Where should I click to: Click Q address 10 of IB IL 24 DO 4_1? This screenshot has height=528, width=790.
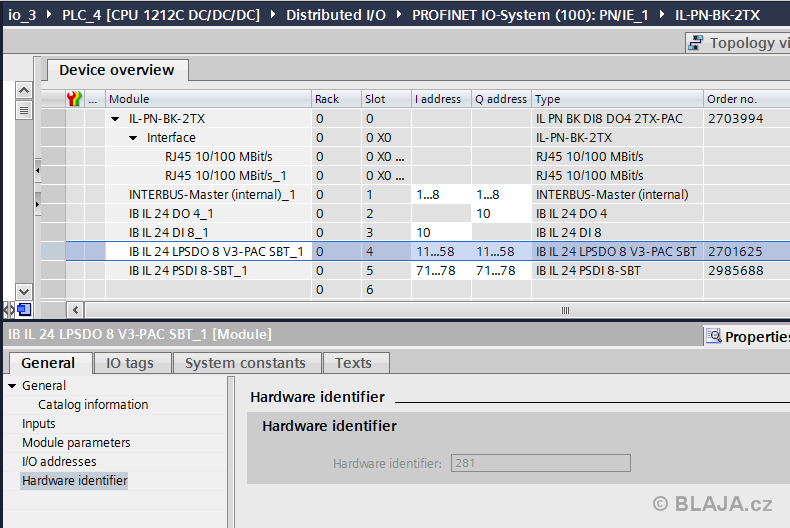pos(501,214)
